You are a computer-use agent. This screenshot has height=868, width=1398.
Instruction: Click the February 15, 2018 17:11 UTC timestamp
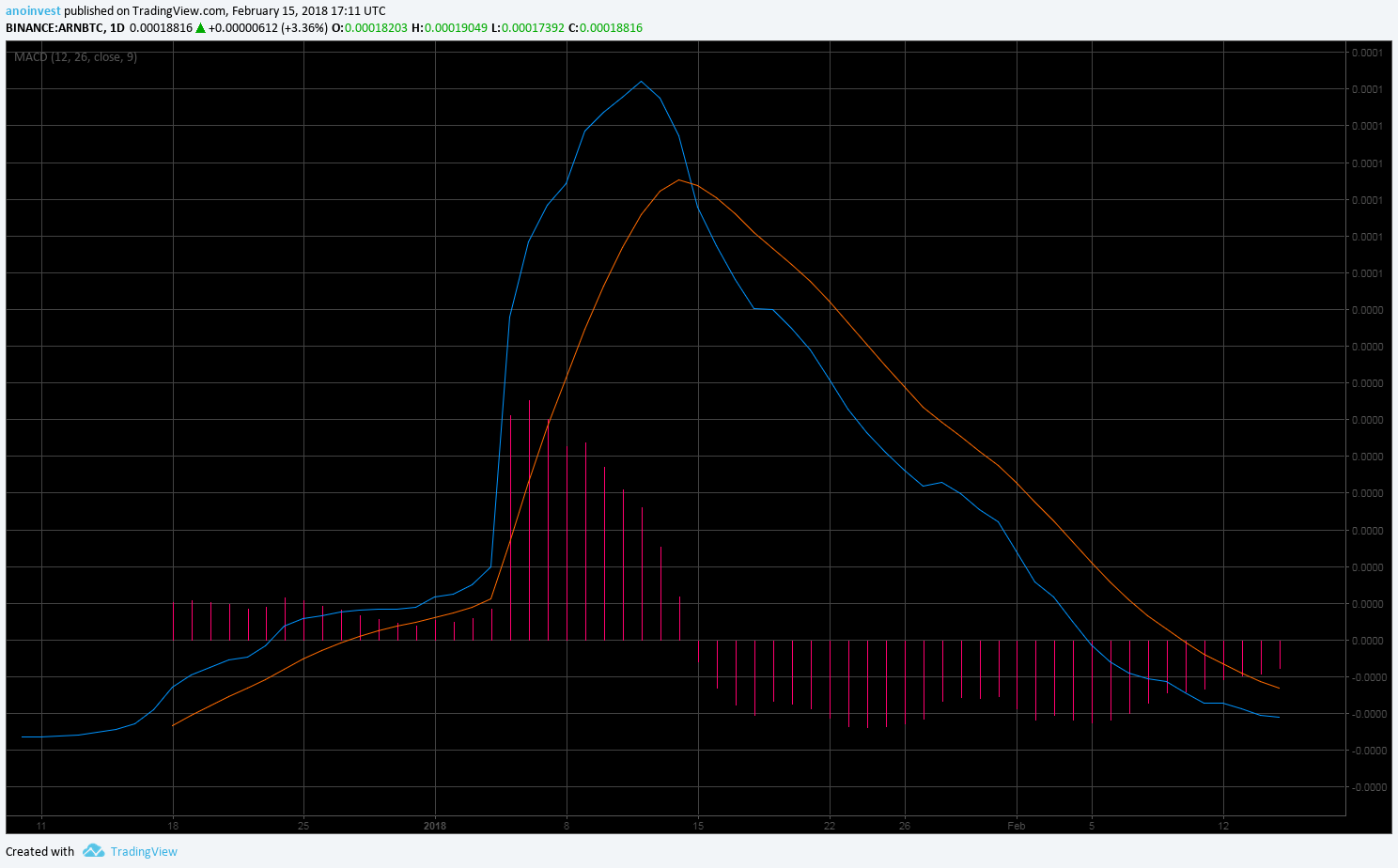(309, 11)
